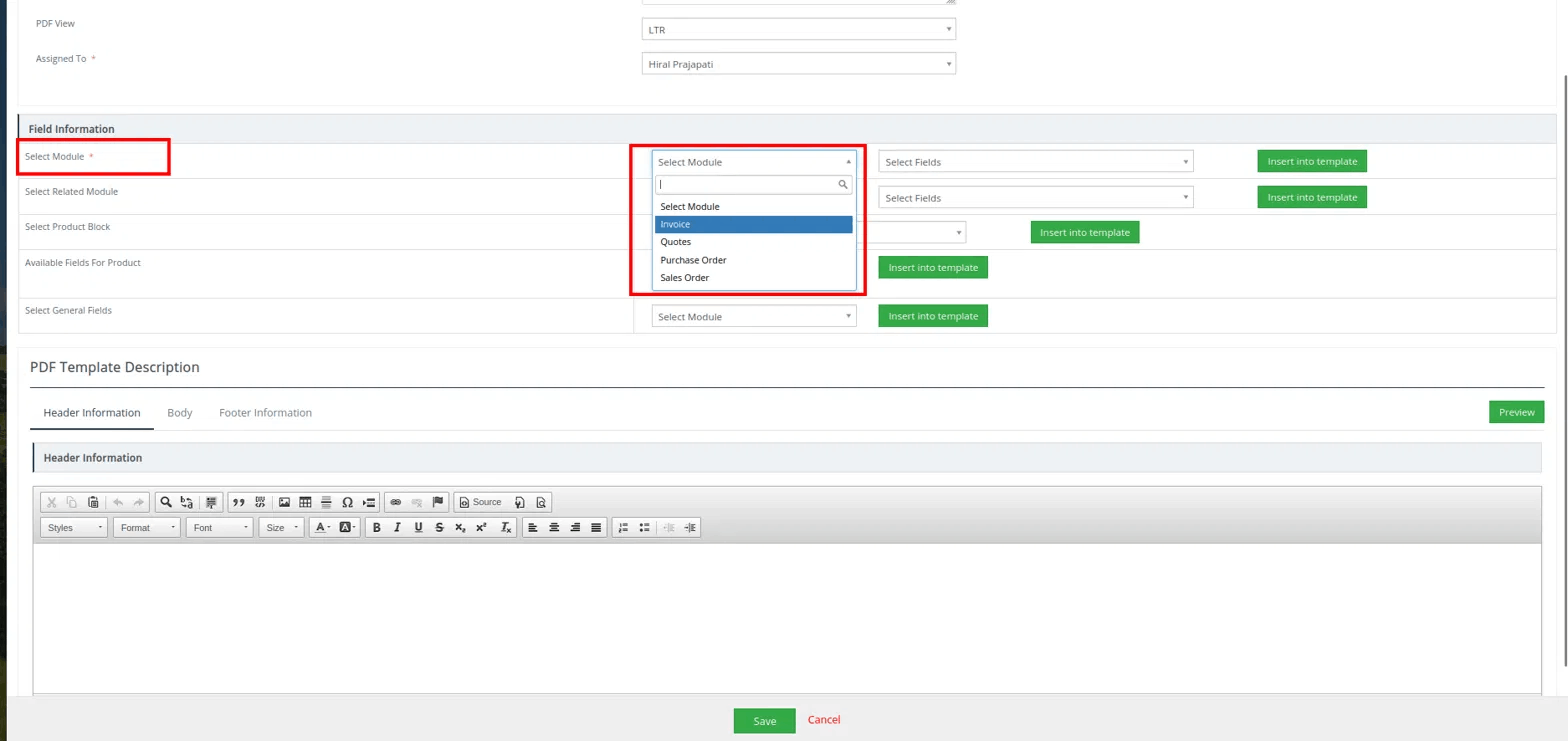1568x741 pixels.
Task: Click the Image insert icon
Action: coord(284,502)
